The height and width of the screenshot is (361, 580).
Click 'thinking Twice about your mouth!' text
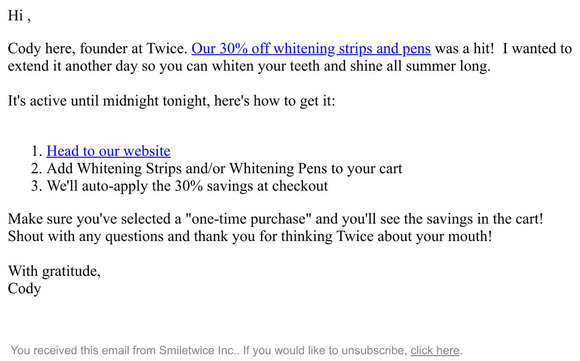pos(387,236)
